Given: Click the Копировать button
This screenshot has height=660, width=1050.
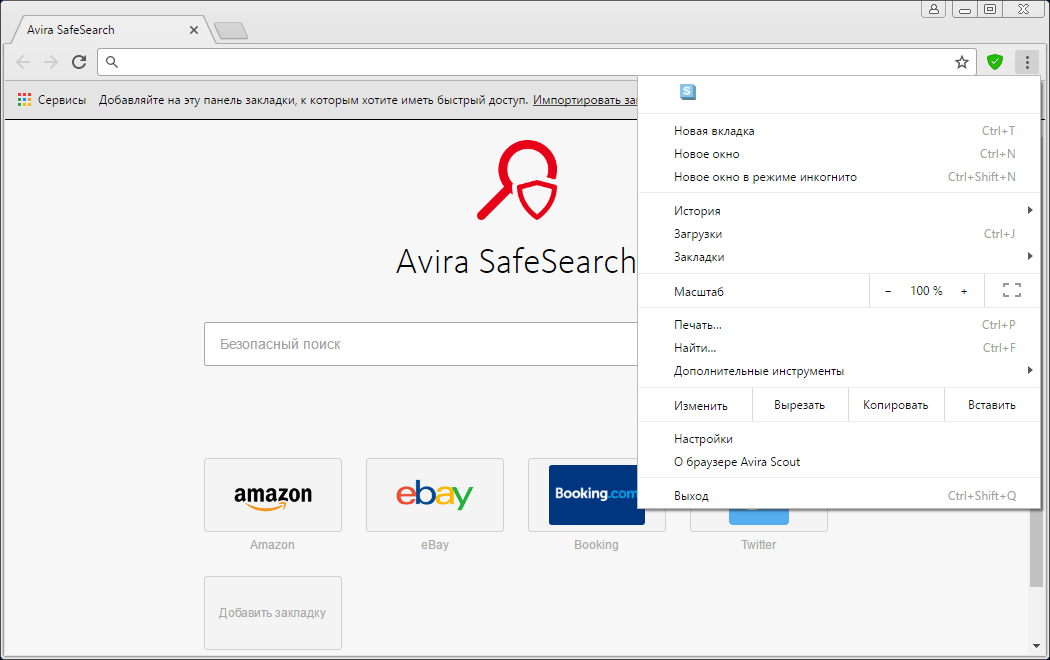Looking at the screenshot, I should [896, 405].
